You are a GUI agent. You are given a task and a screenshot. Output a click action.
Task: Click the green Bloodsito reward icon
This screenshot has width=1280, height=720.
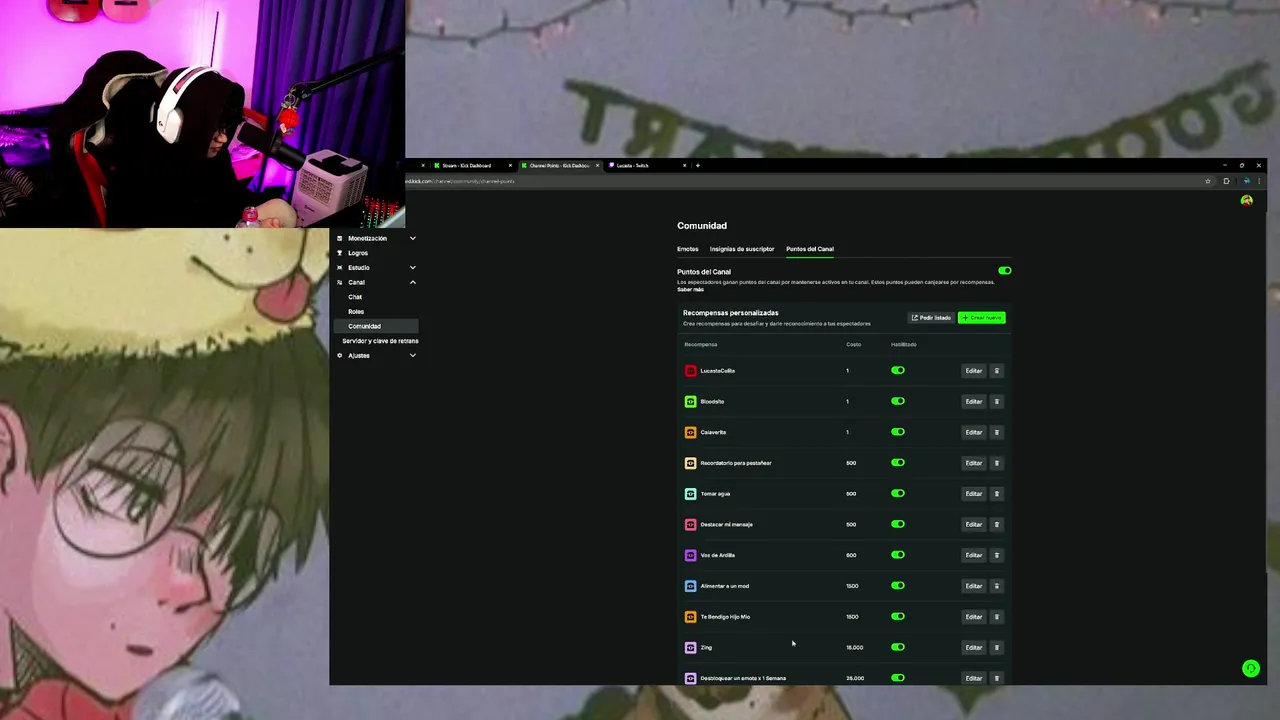pos(690,402)
